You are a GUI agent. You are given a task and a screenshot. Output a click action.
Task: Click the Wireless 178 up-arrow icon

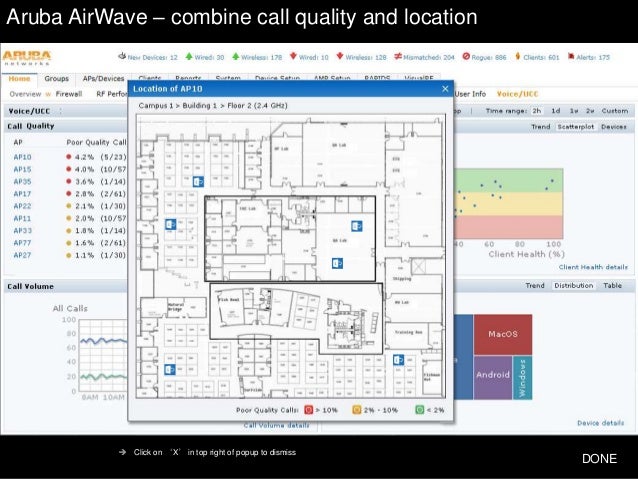[x=236, y=56]
